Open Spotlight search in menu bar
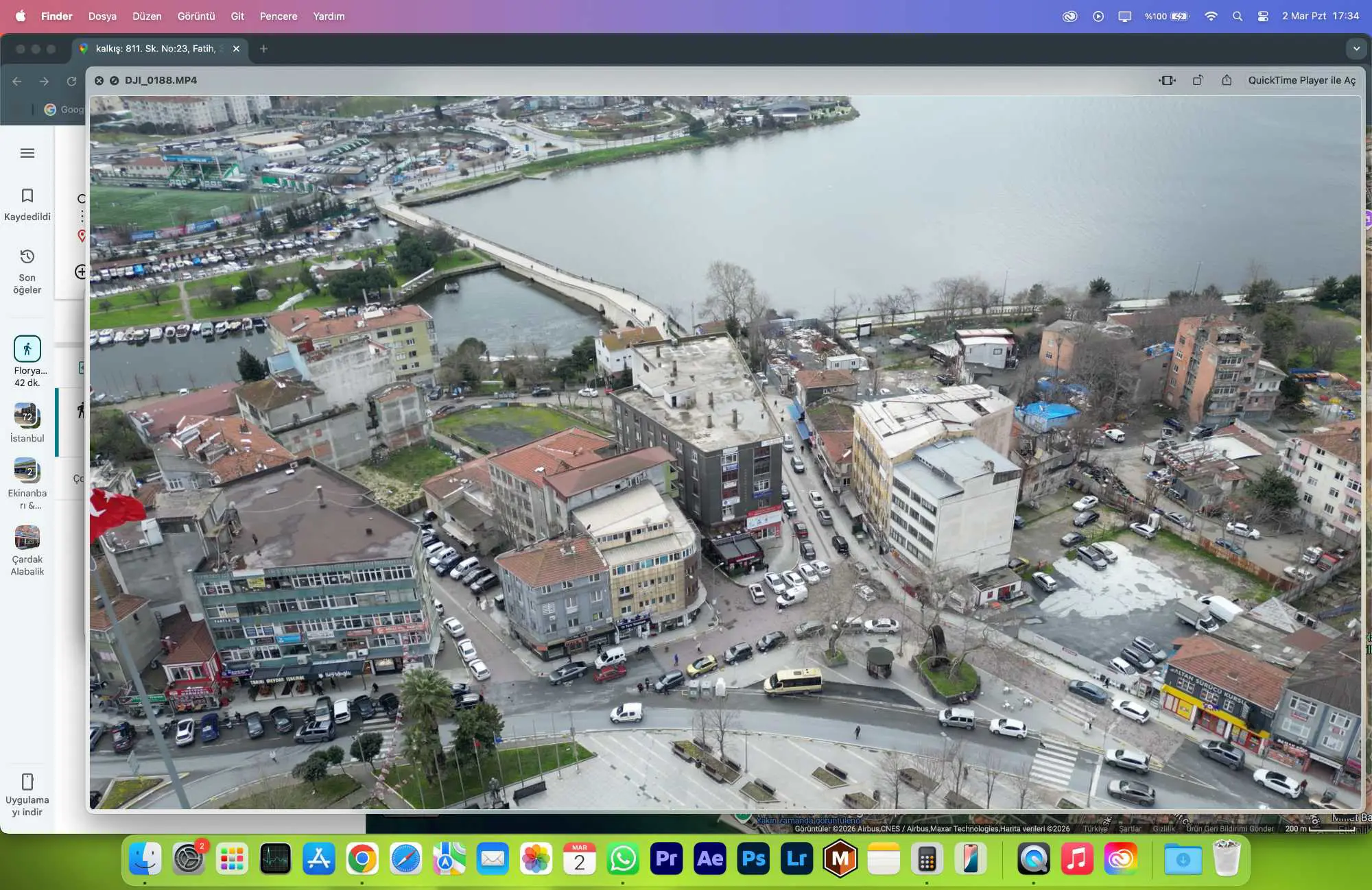 (x=1237, y=16)
